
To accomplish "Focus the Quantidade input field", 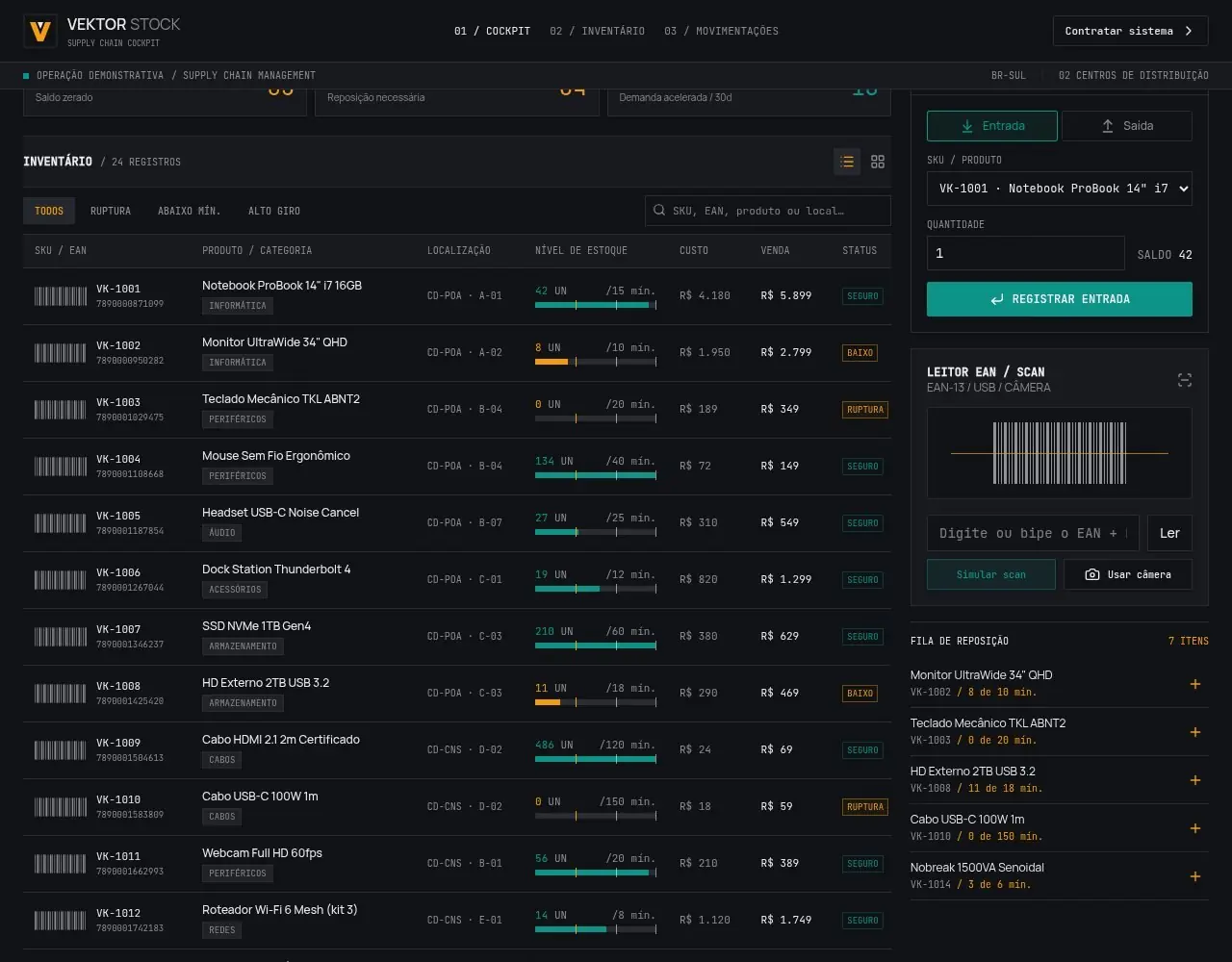I will [x=1026, y=253].
